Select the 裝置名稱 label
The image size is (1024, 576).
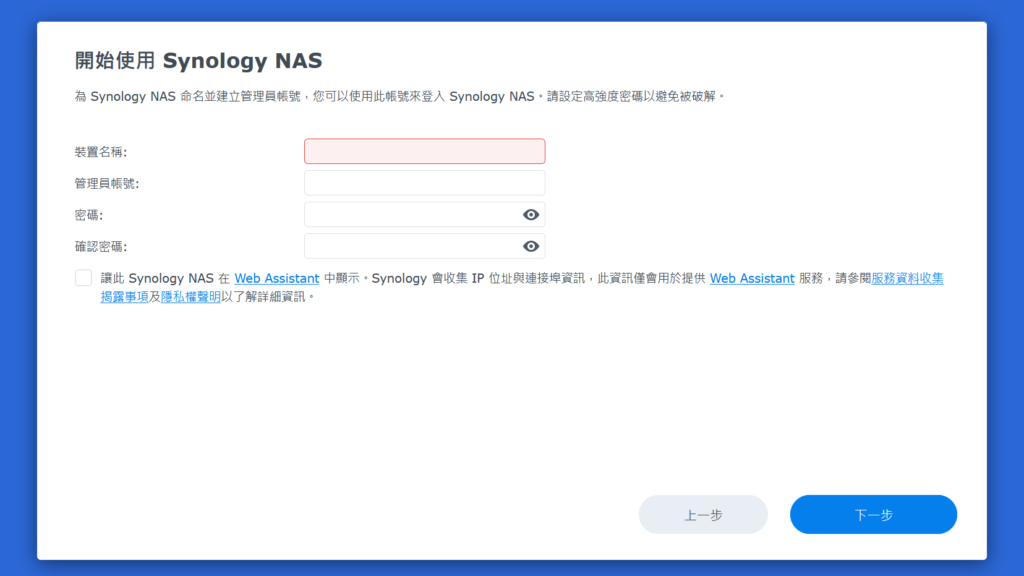[101, 152]
